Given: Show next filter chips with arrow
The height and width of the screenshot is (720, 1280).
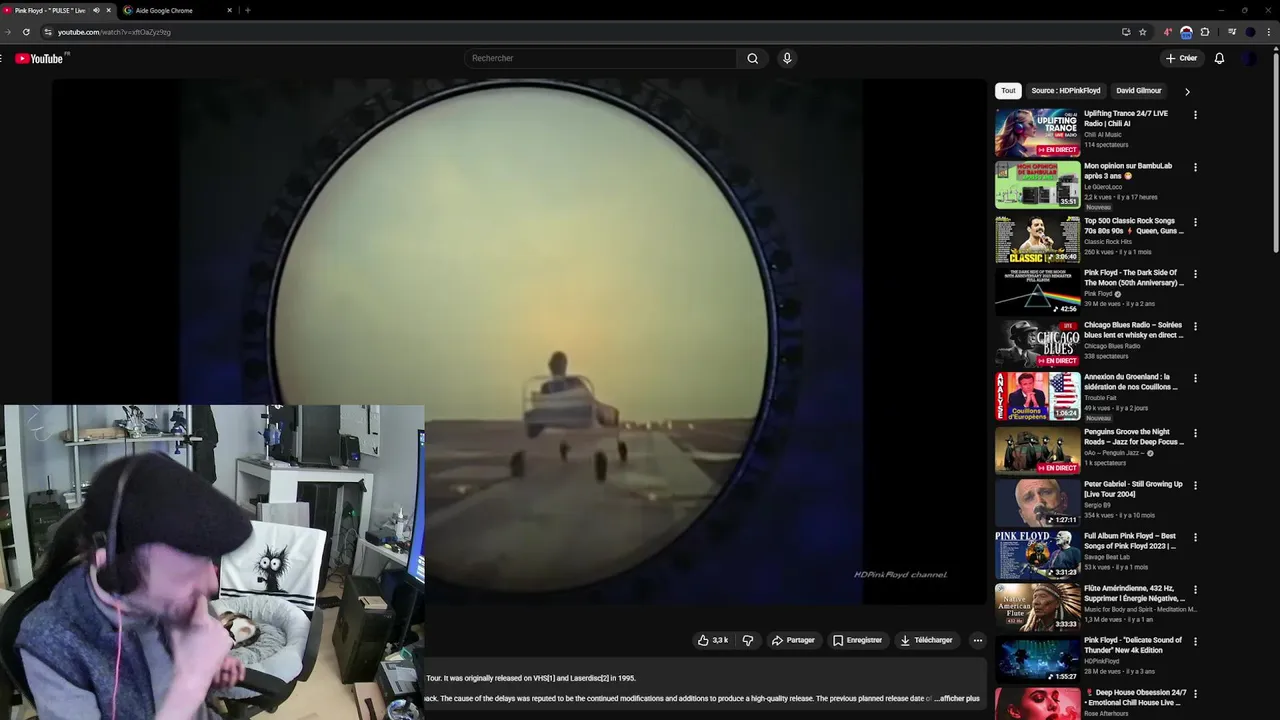Looking at the screenshot, I should pyautogui.click(x=1187, y=91).
